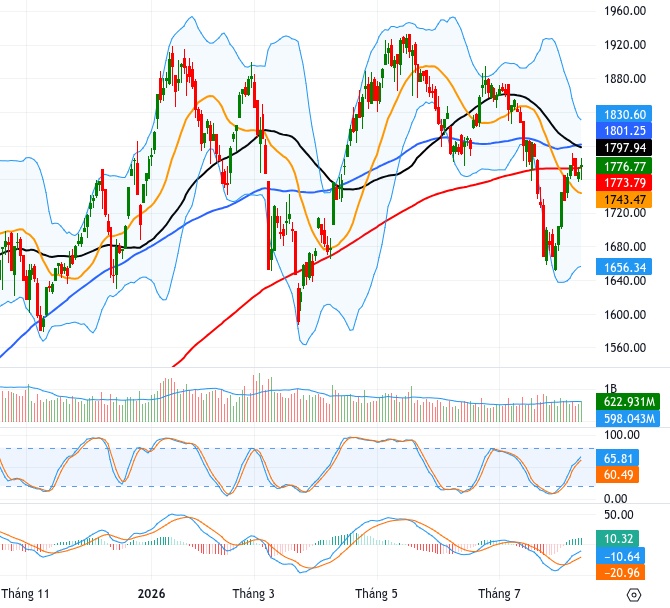Click the Tháng 11 time axis label
670x608 pixels.
point(25,593)
